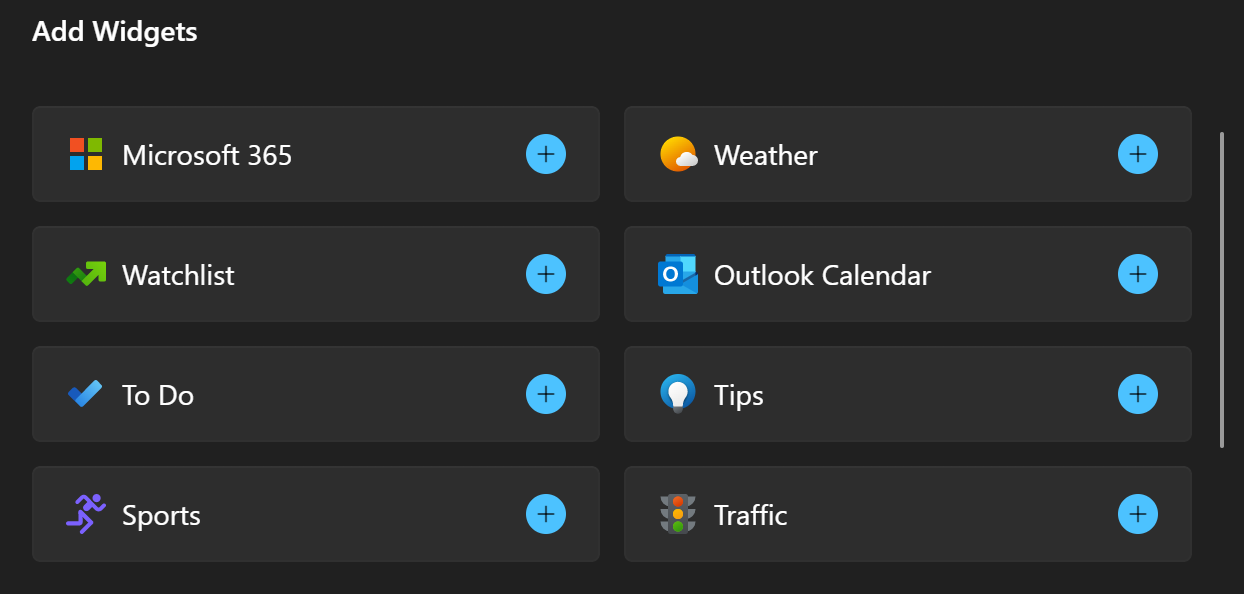Add the Traffic widget
This screenshot has width=1244, height=594.
[x=1137, y=514]
